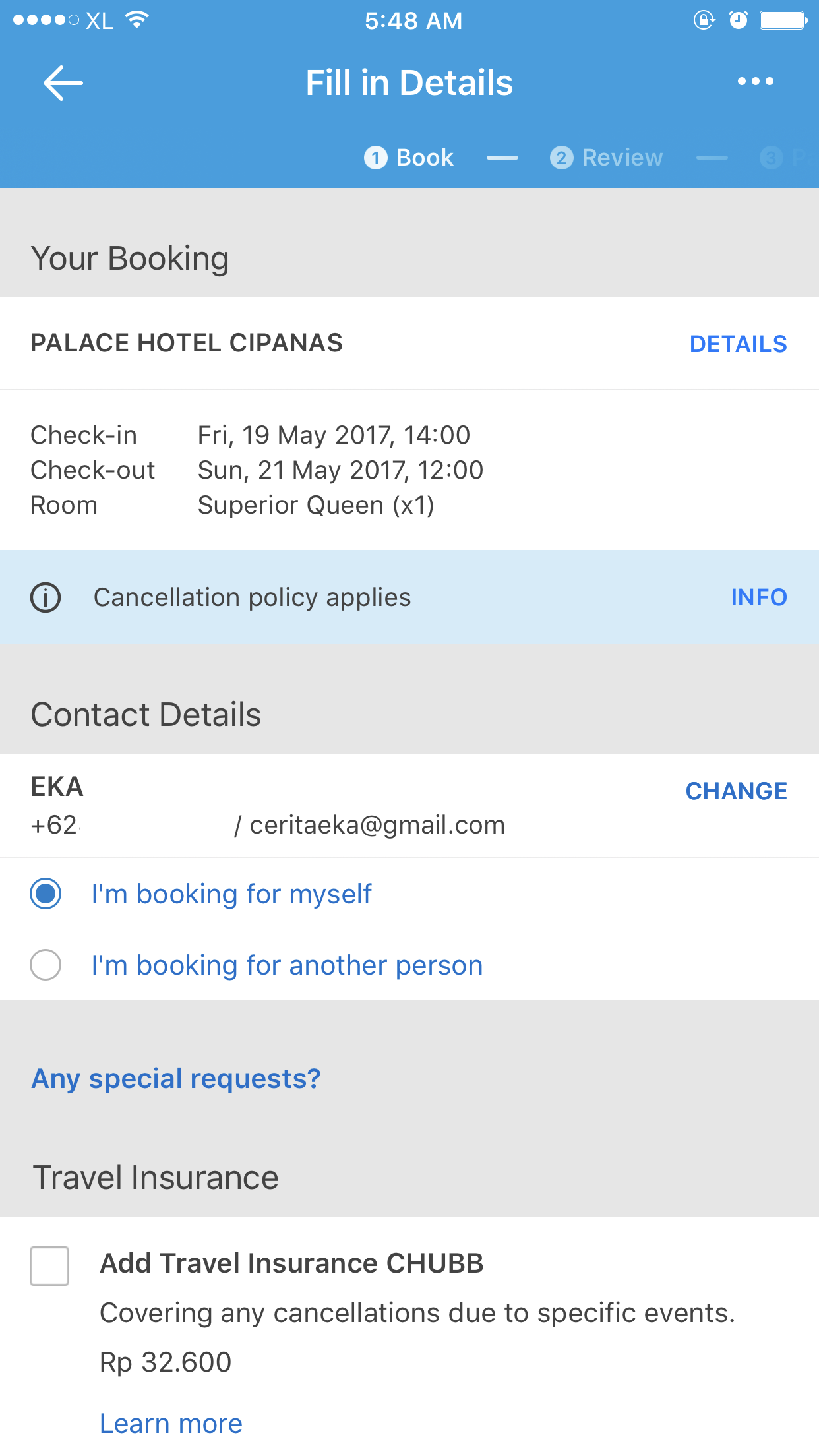Tap CHANGE to edit contact details

[x=736, y=791]
